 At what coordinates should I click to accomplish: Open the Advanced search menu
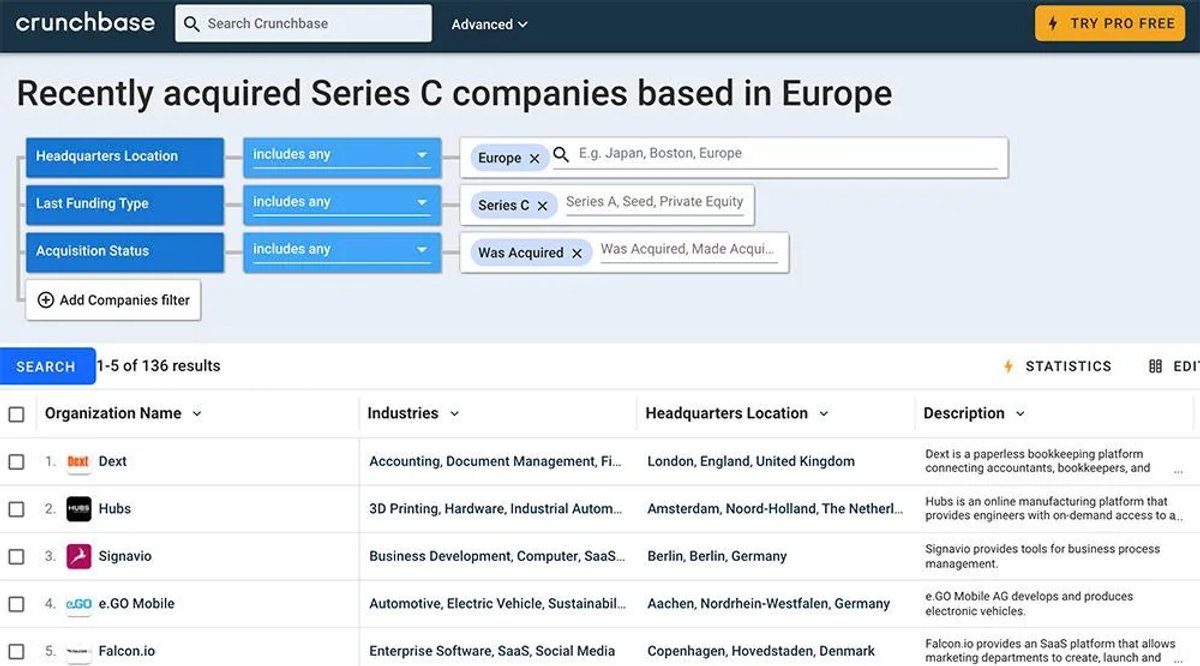click(x=489, y=24)
